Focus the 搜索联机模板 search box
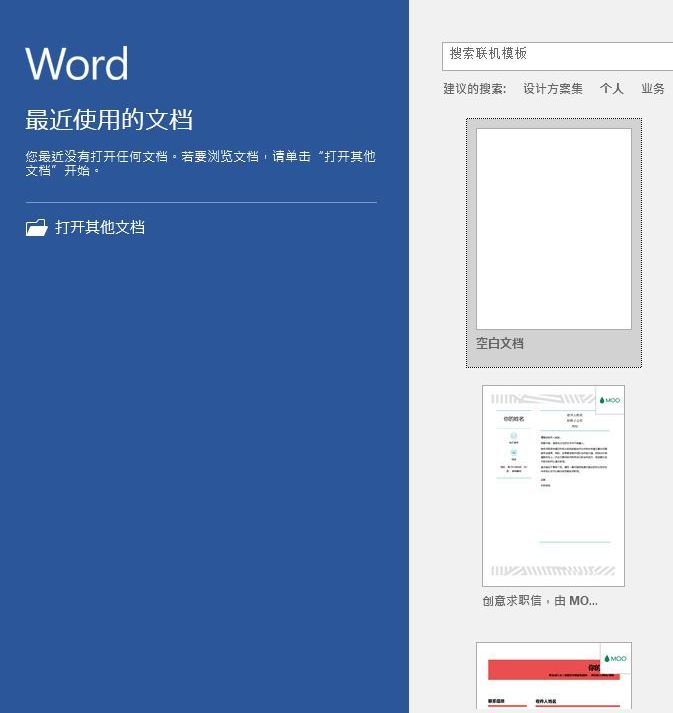The image size is (673, 713). (x=558, y=55)
